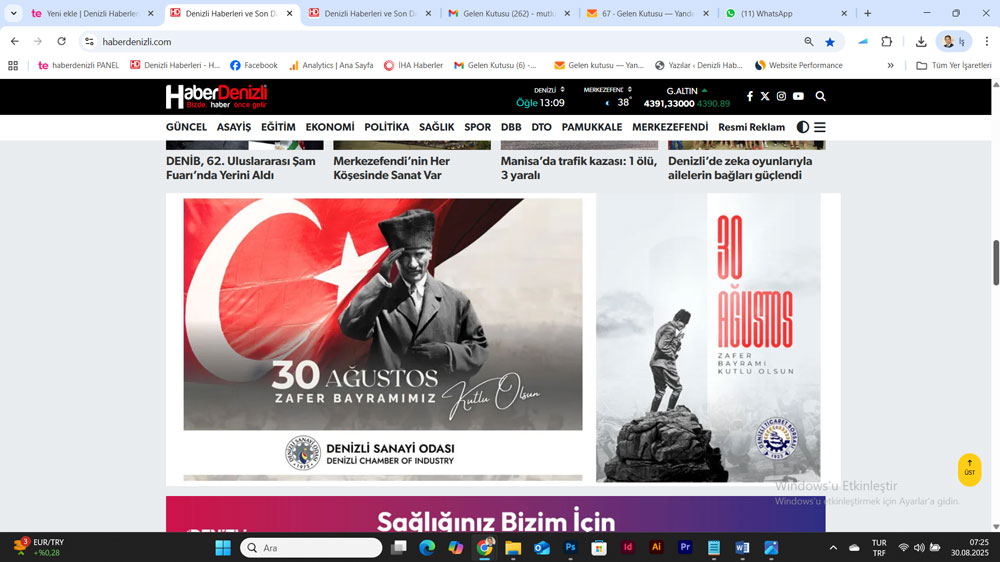Open Tüm Yer İşaretleri folder
This screenshot has height=562, width=1000.
click(954, 65)
